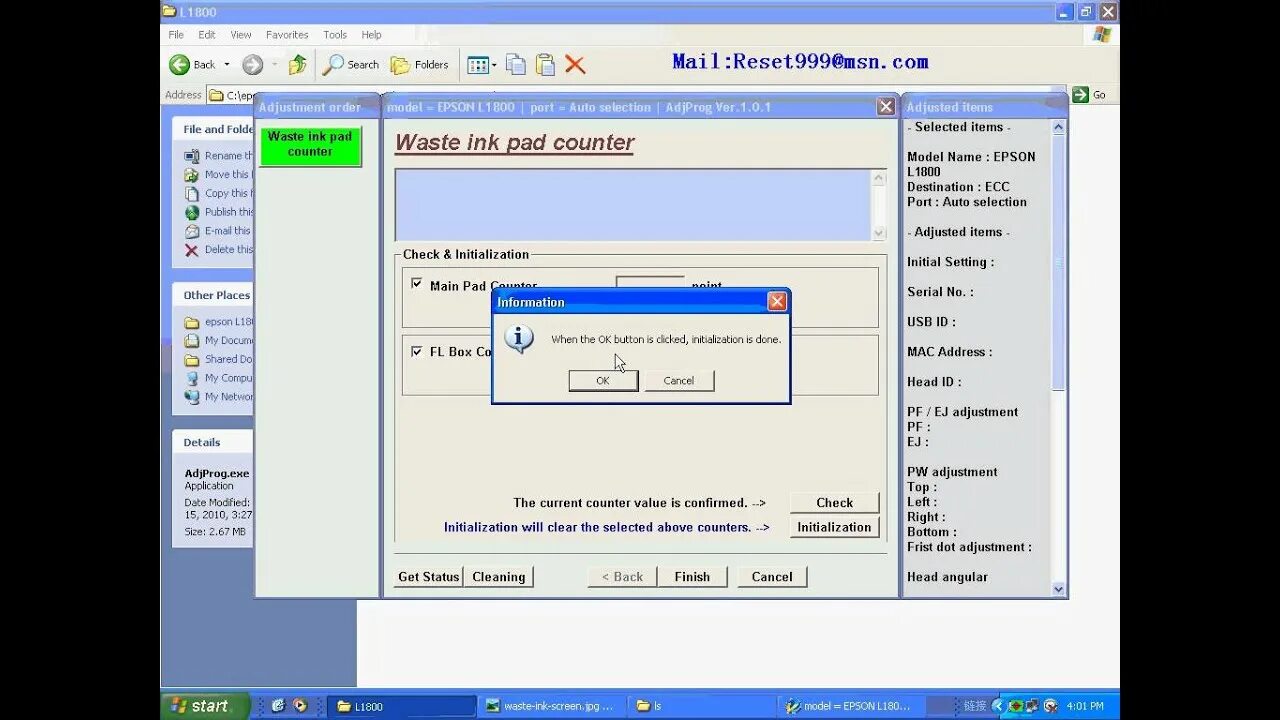Image resolution: width=1280 pixels, height=720 pixels.
Task: Open the View menu
Action: [241, 35]
